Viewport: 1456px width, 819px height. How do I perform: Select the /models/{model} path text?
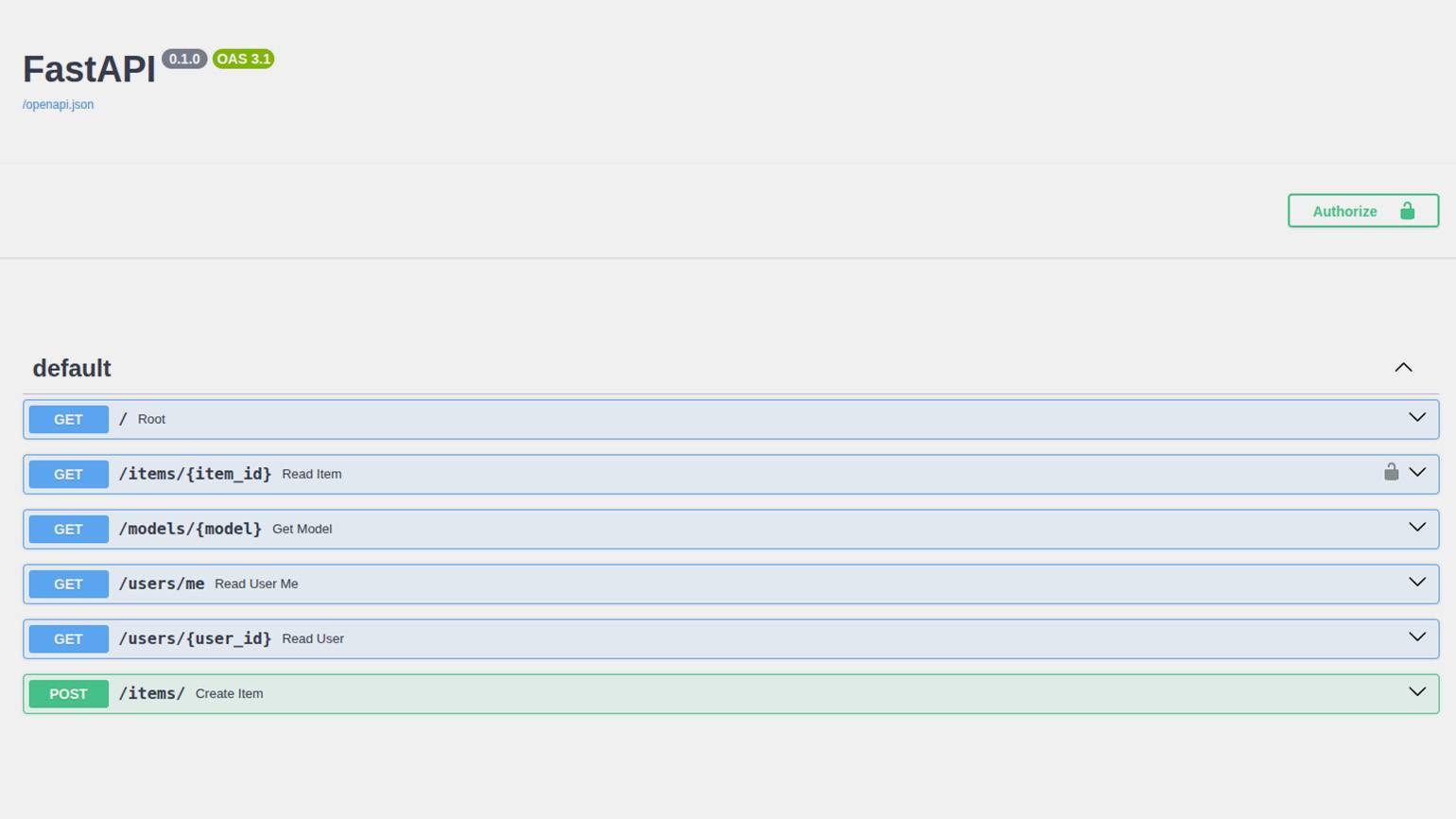point(190,529)
